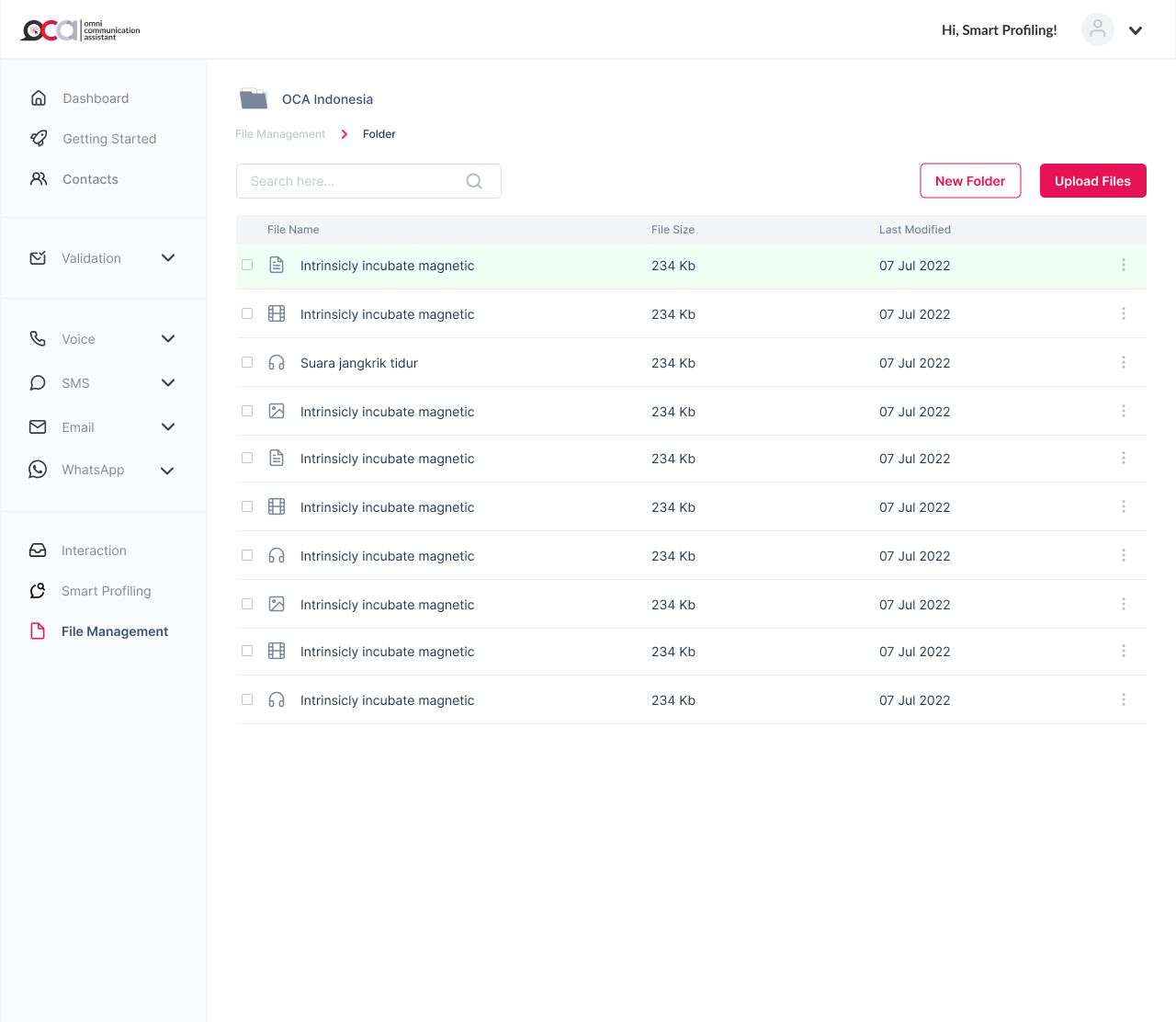The height and width of the screenshot is (1022, 1176).
Task: Click the Upload Files button
Action: [1092, 181]
